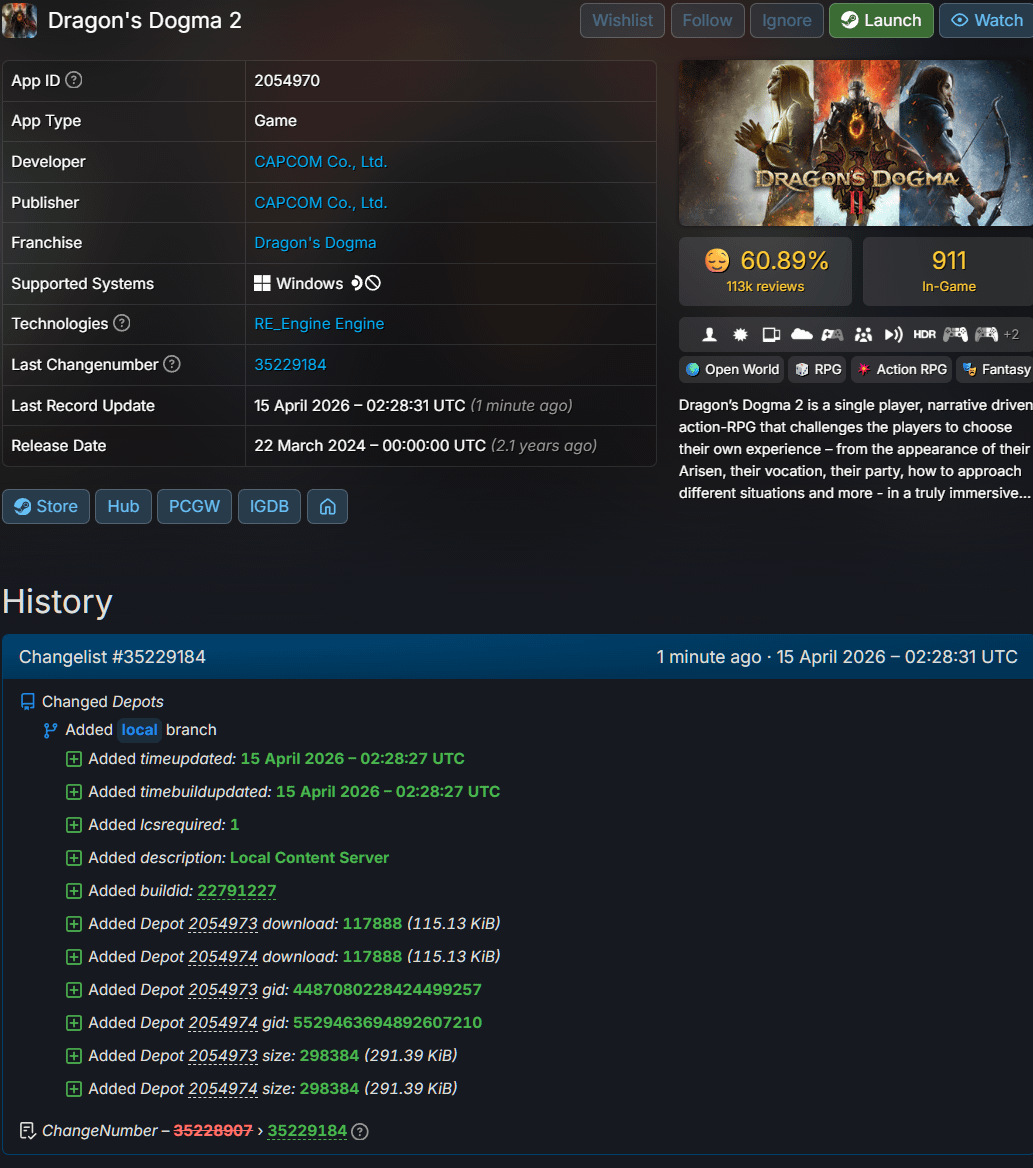Screen dimensions: 1033x1168
Task: Click the Follow button
Action: click(707, 20)
